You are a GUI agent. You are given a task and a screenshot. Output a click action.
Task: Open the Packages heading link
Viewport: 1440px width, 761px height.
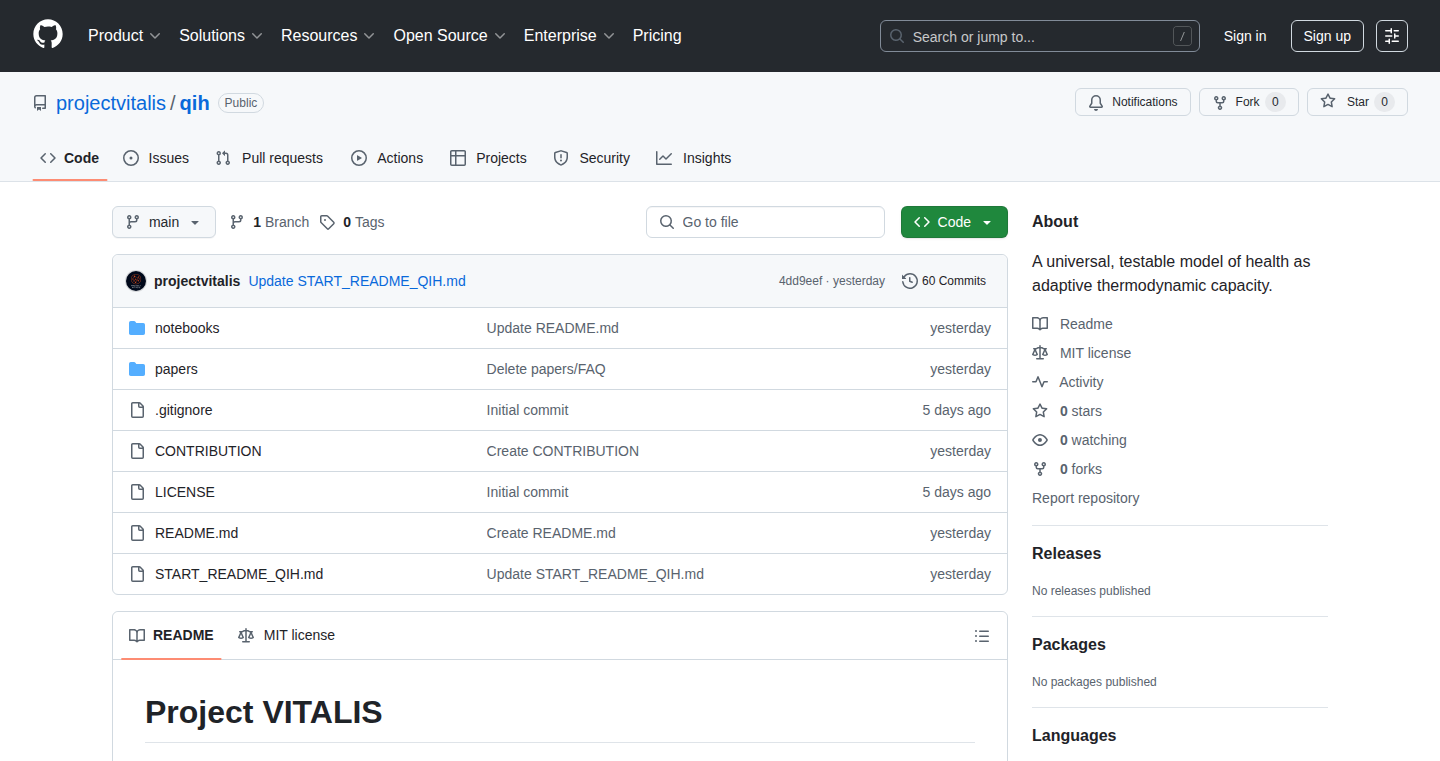[x=1069, y=645]
